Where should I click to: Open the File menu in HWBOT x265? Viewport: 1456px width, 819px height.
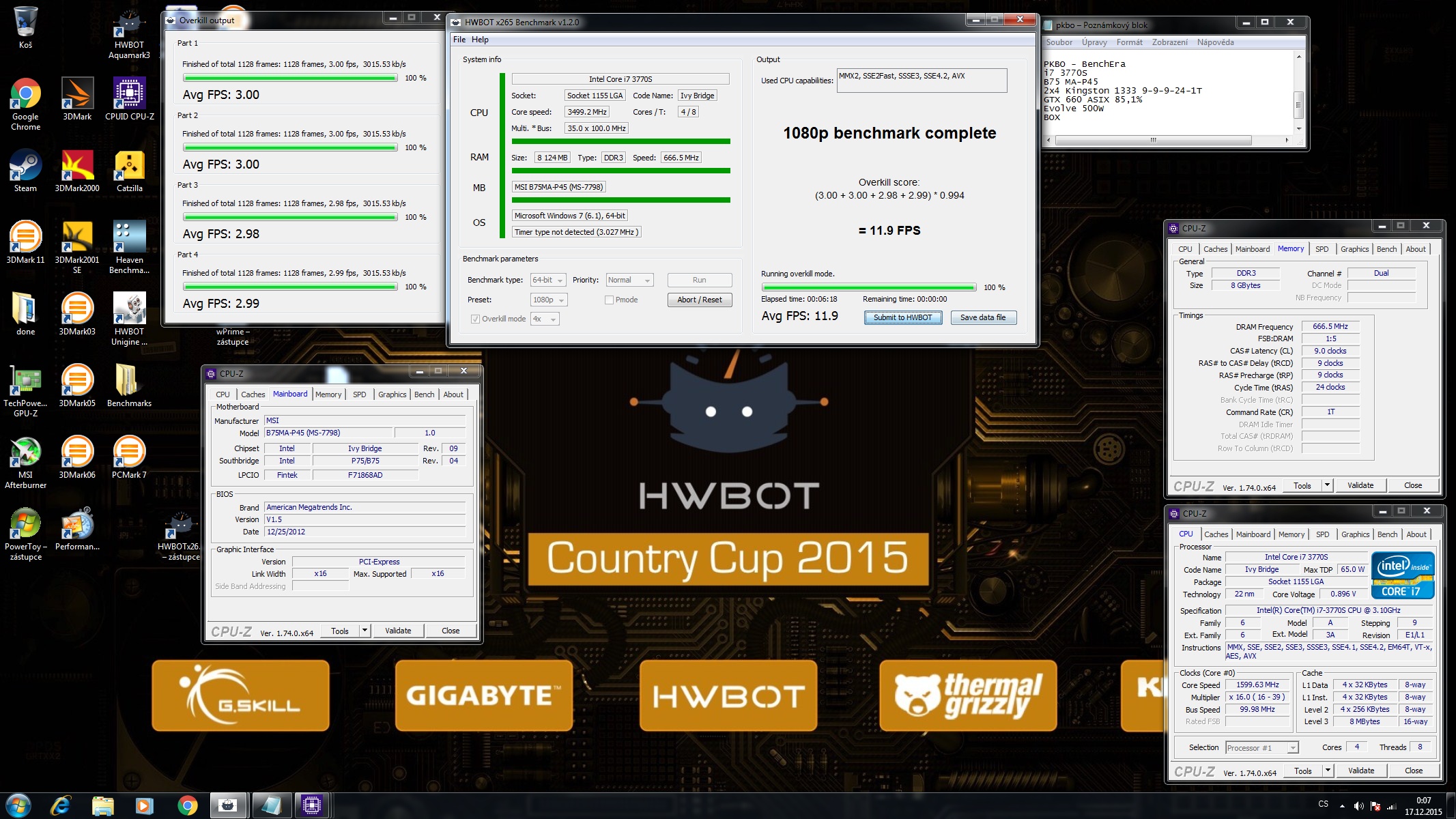459,40
